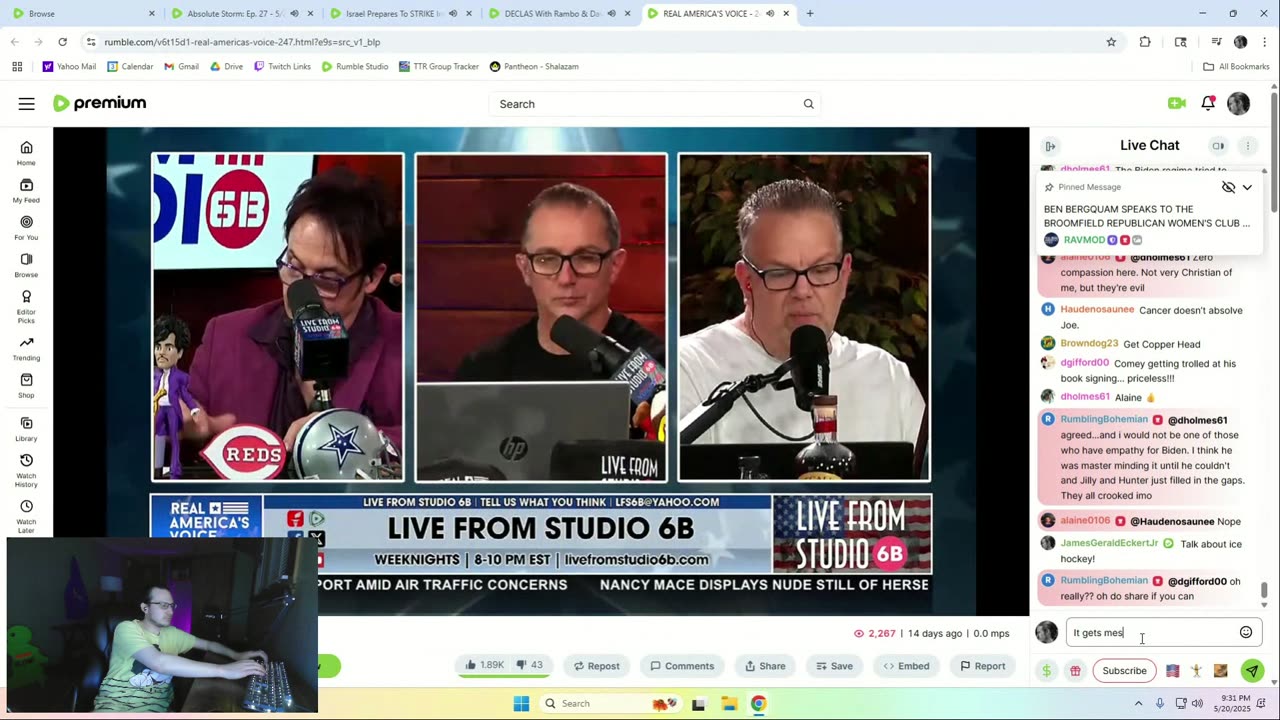The height and width of the screenshot is (720, 1280).
Task: Open the Shop sidebar item
Action: [x=26, y=385]
